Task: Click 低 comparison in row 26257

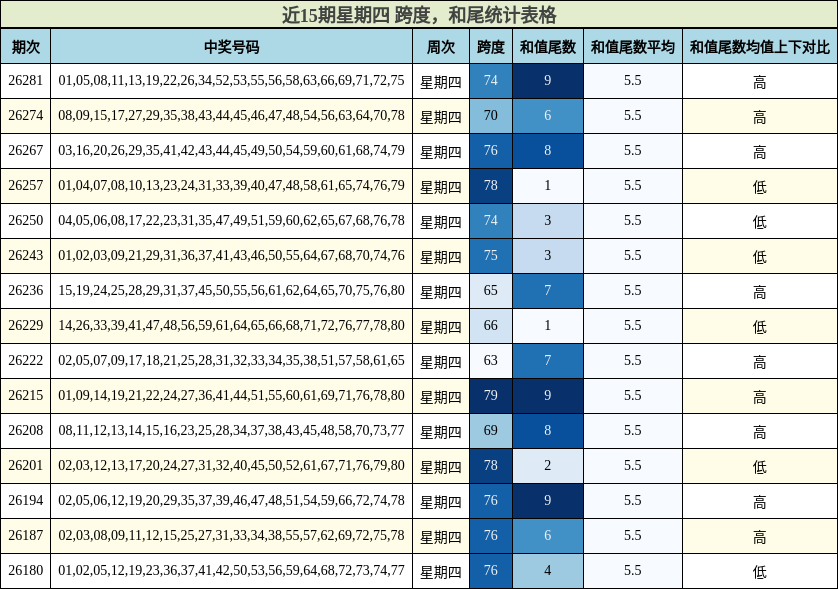Action: click(x=759, y=187)
